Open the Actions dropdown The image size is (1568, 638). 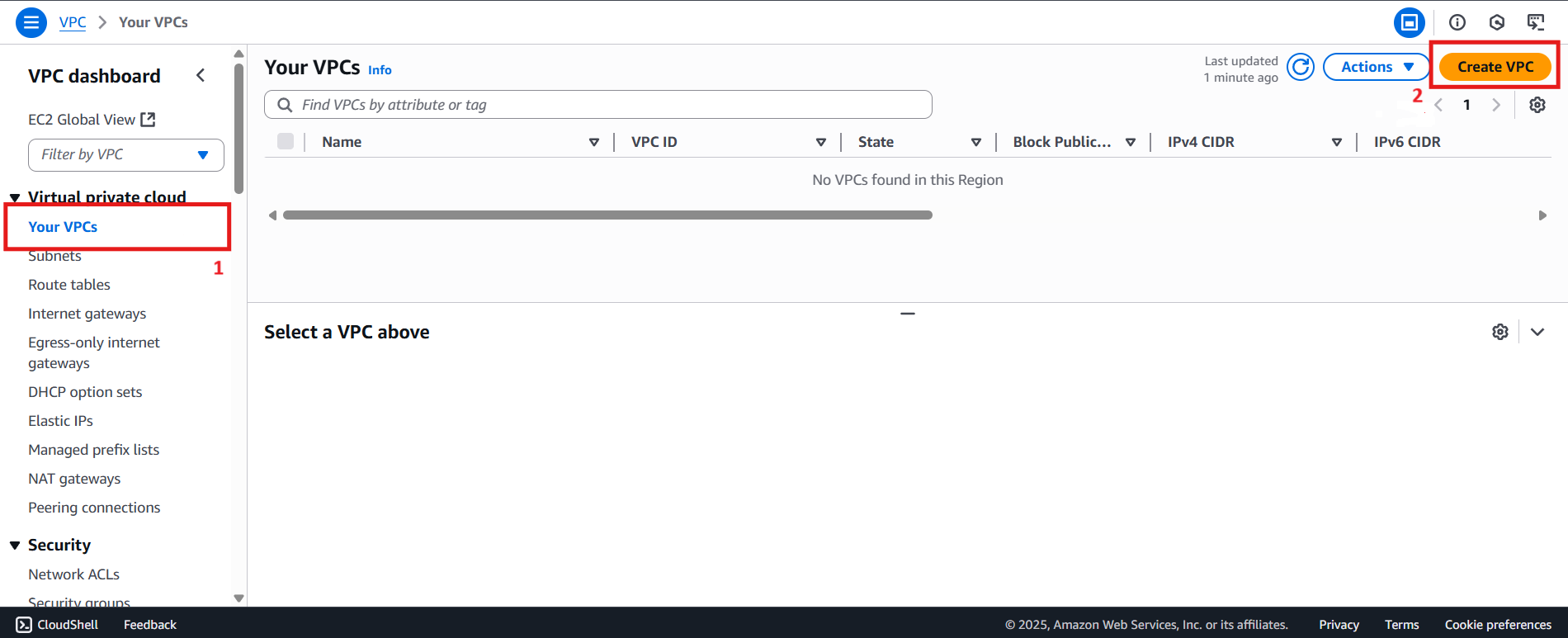1377,67
